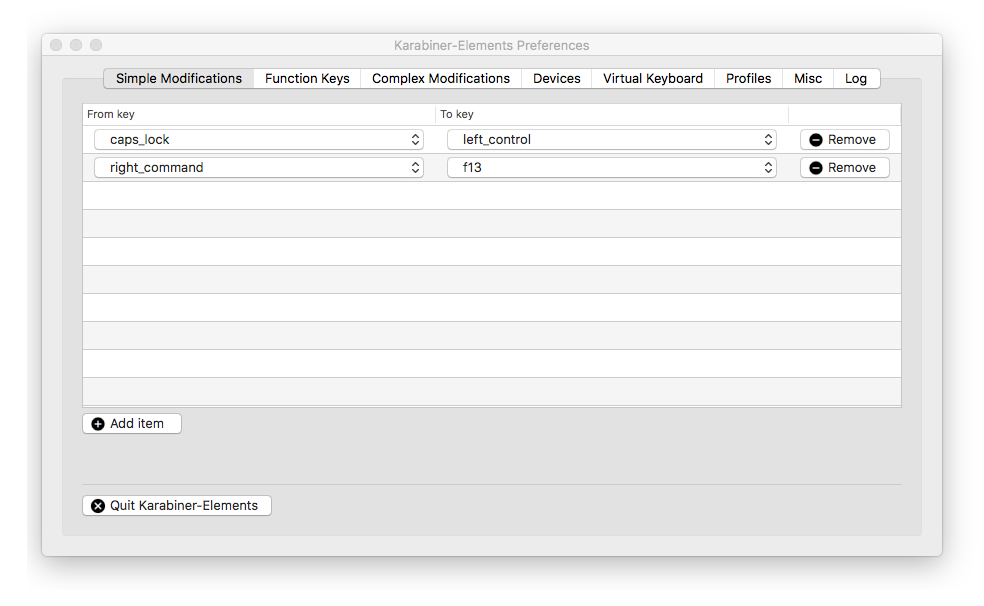
Task: Switch to the Profiles tab
Action: (748, 78)
